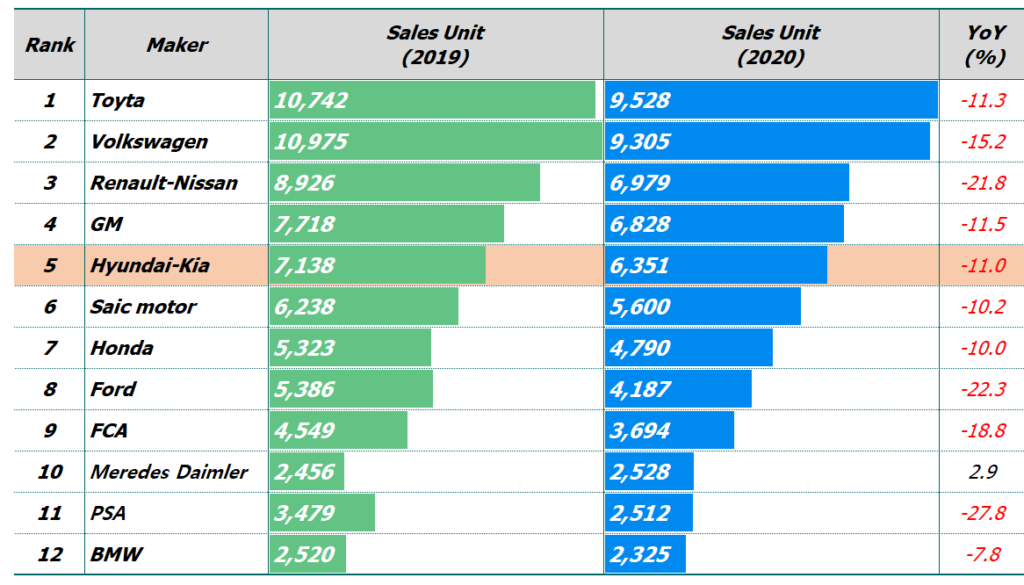1024x585 pixels.
Task: Click the BMW 2,325 blue bar
Action: [646, 554]
